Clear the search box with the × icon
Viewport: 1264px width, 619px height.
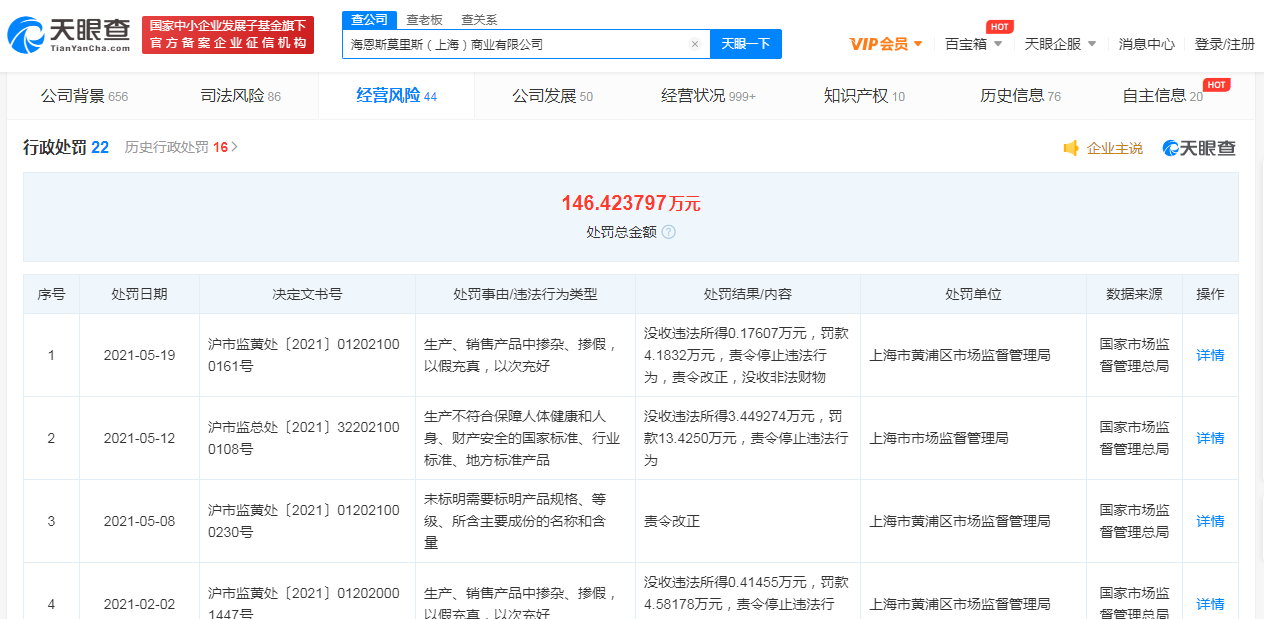click(695, 44)
